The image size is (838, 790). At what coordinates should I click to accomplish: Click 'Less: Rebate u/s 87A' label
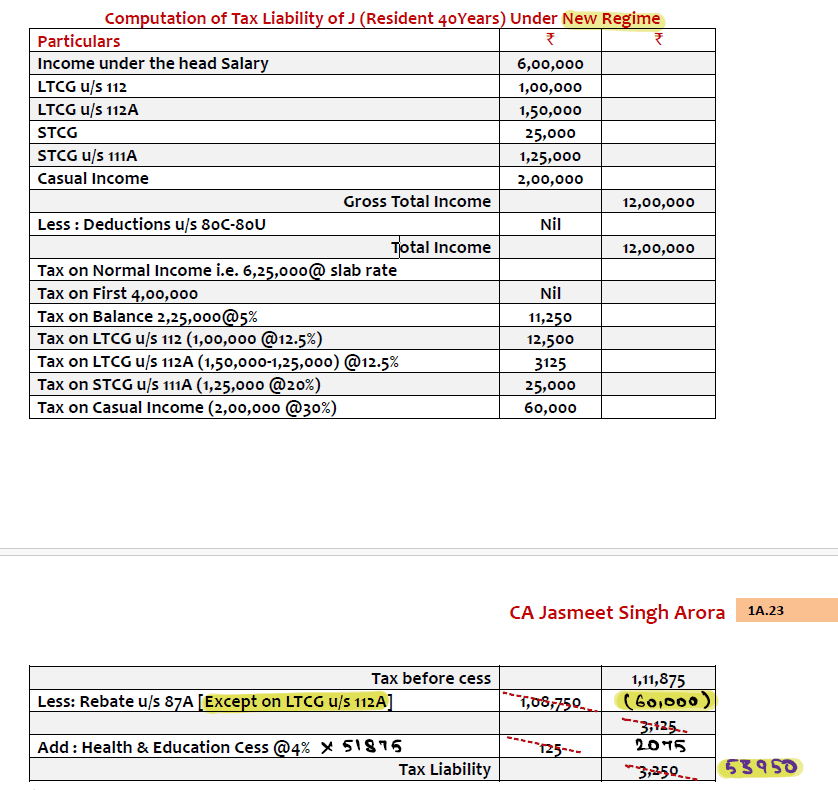(x=115, y=701)
